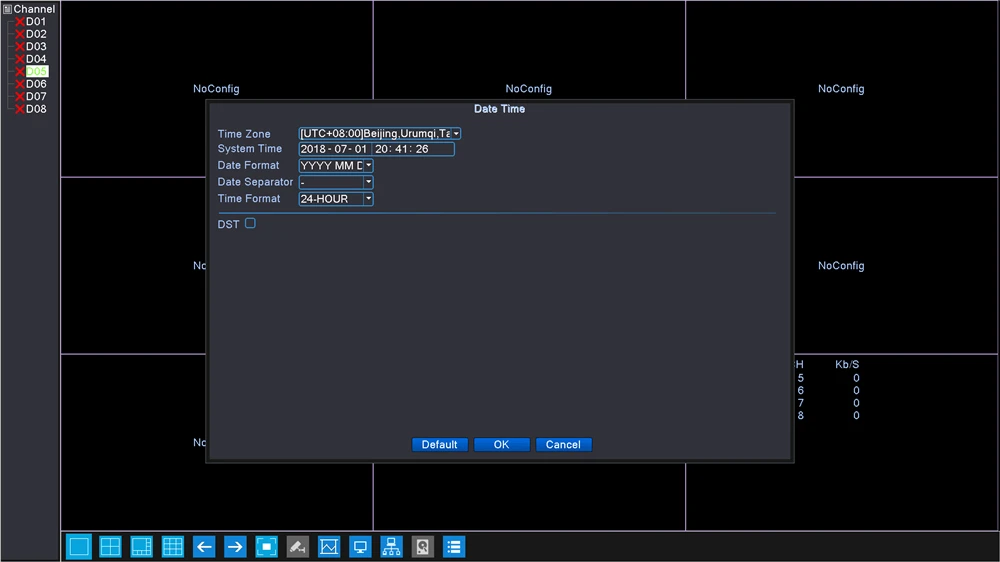Screen dimensions: 1000x562
Task: Go to next screen with right arrow
Action: [x=235, y=547]
